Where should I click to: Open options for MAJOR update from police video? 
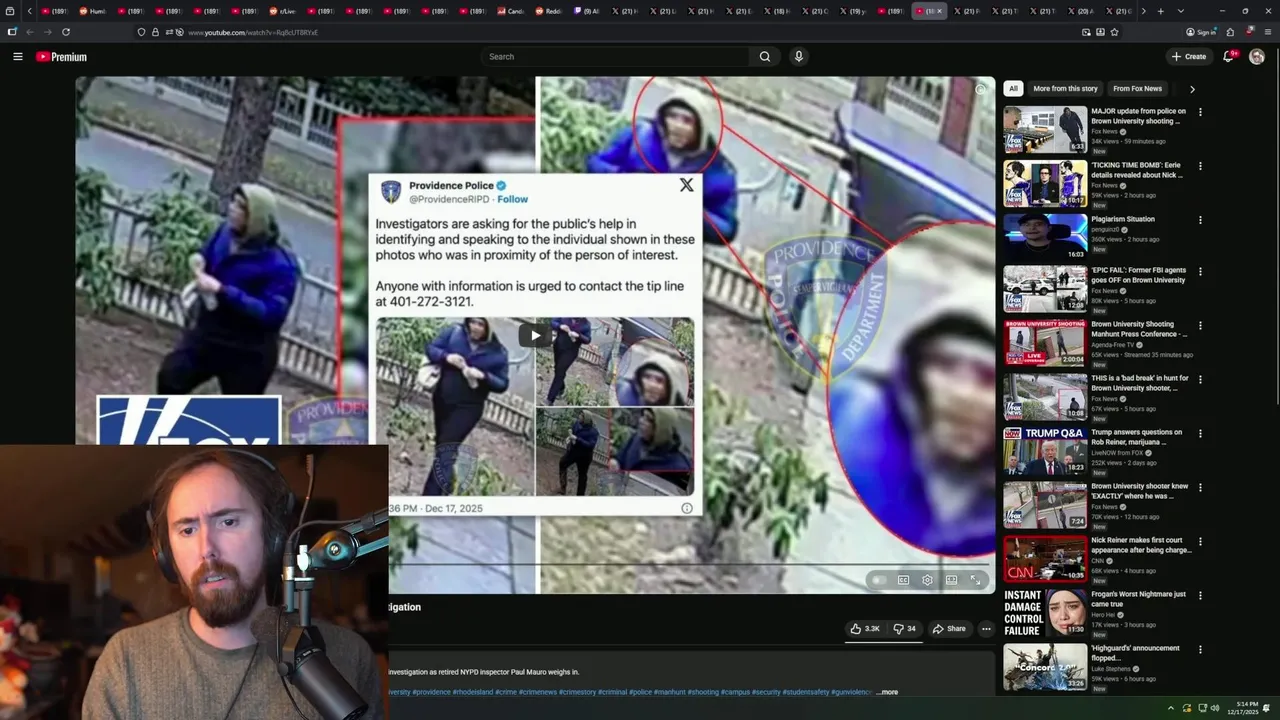point(1200,112)
